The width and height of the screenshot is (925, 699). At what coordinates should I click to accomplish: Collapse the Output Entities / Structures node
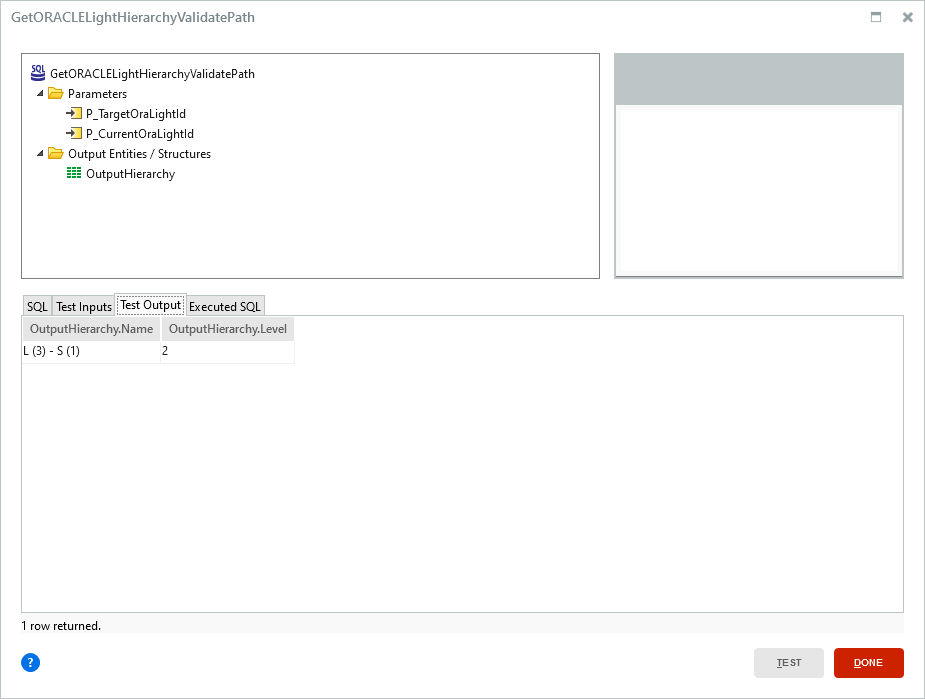(40, 154)
